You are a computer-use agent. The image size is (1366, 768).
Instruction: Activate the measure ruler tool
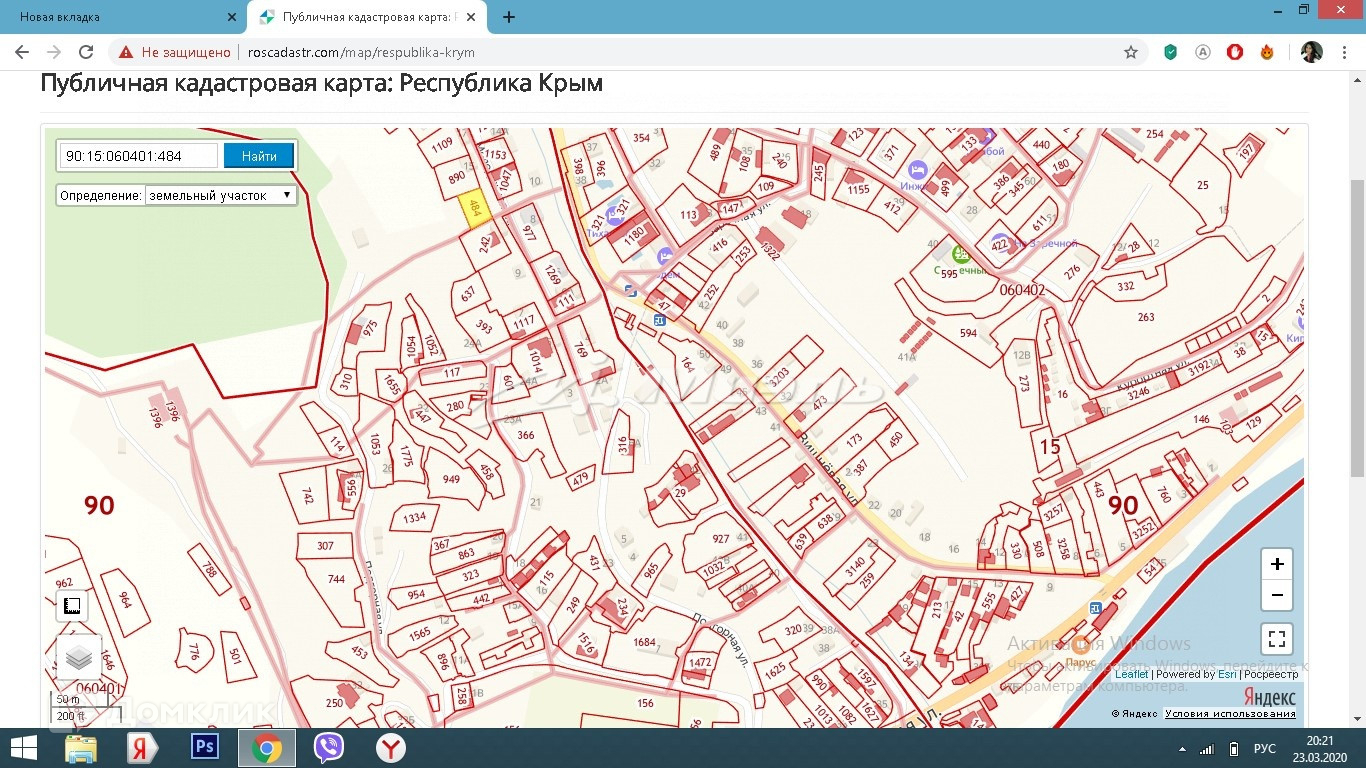pyautogui.click(x=72, y=606)
